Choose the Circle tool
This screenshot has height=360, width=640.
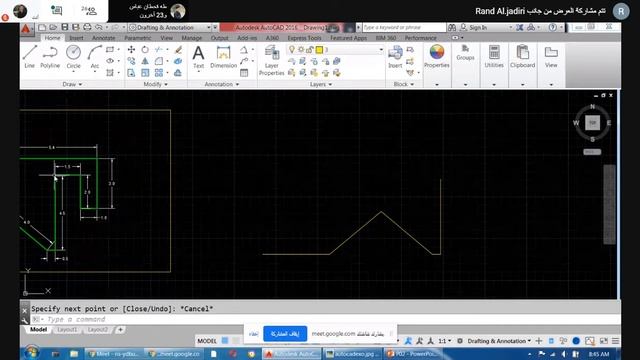point(73,56)
